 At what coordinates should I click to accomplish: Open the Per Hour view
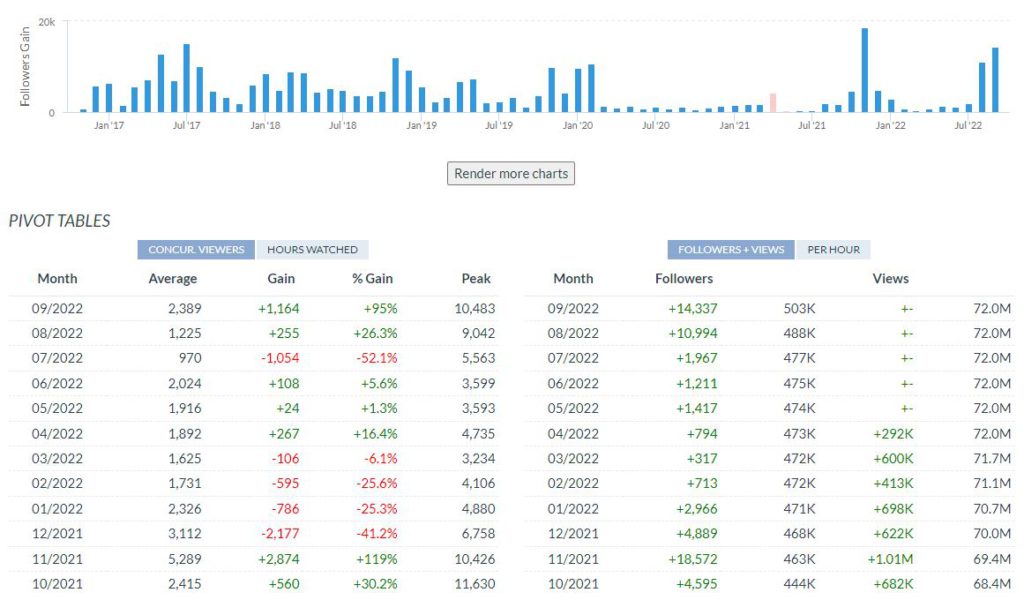coord(834,248)
